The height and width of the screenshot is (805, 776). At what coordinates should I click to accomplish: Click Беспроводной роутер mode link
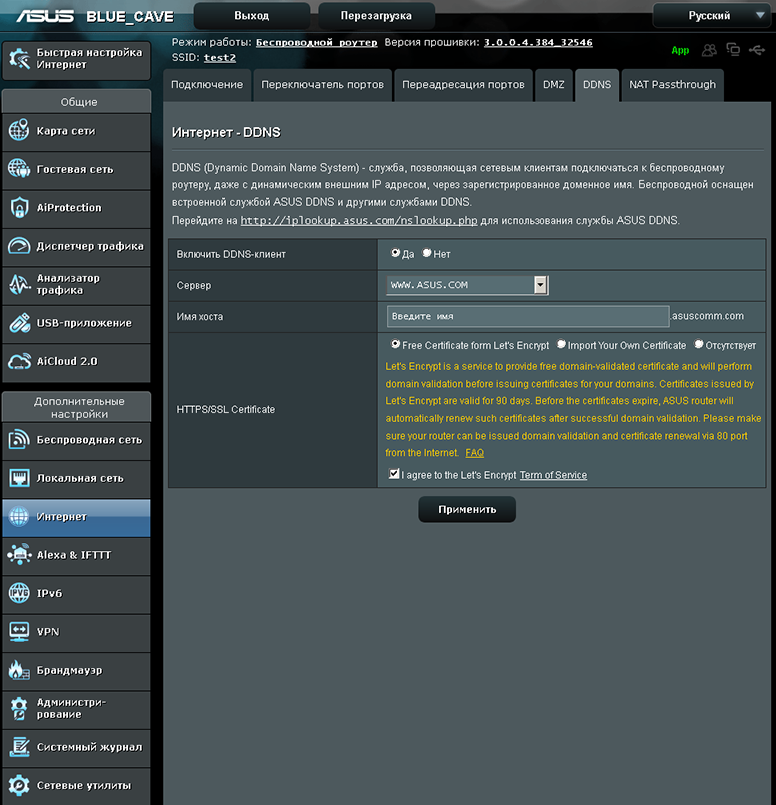pyautogui.click(x=317, y=43)
